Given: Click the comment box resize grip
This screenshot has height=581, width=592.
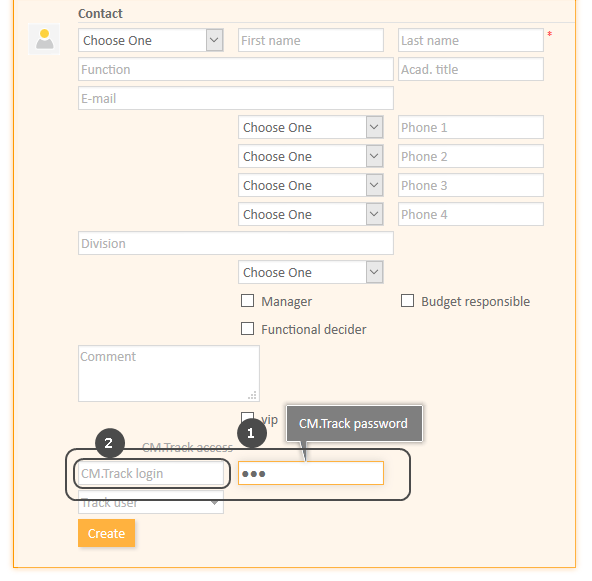Looking at the screenshot, I should pos(252,395).
